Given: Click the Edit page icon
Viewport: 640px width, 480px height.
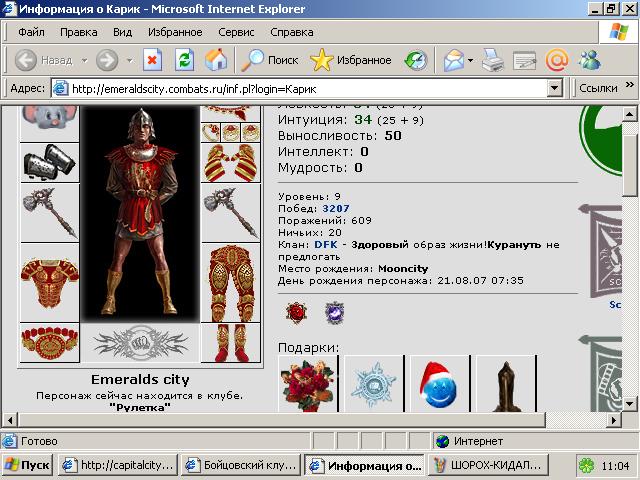Looking at the screenshot, I should point(524,60).
